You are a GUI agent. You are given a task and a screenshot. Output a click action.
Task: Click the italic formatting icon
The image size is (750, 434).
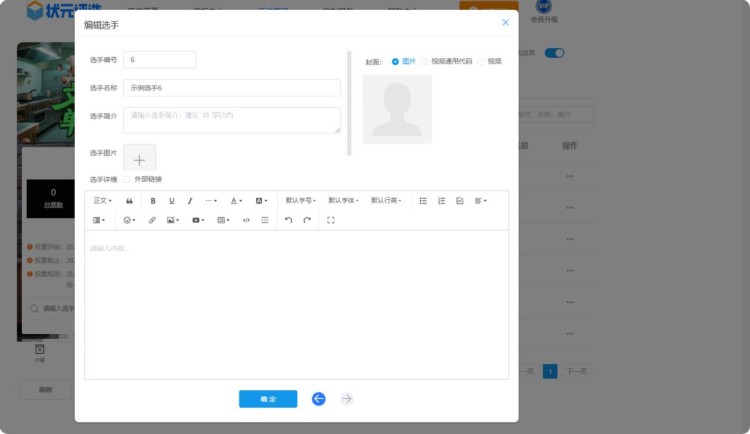190,201
